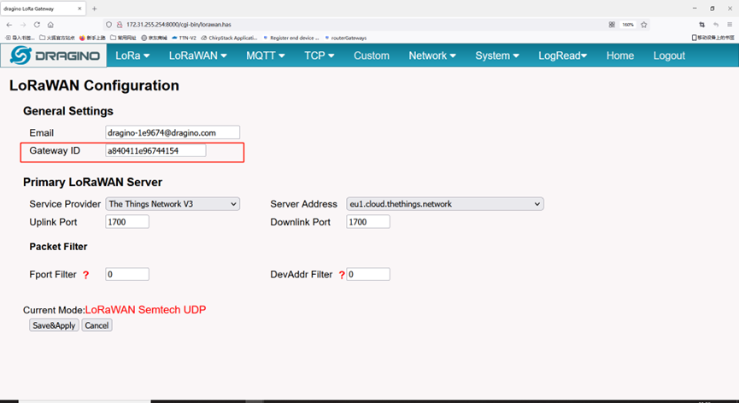Reload the page with the refresh icon
Image resolution: width=739 pixels, height=403 pixels.
tap(37, 25)
